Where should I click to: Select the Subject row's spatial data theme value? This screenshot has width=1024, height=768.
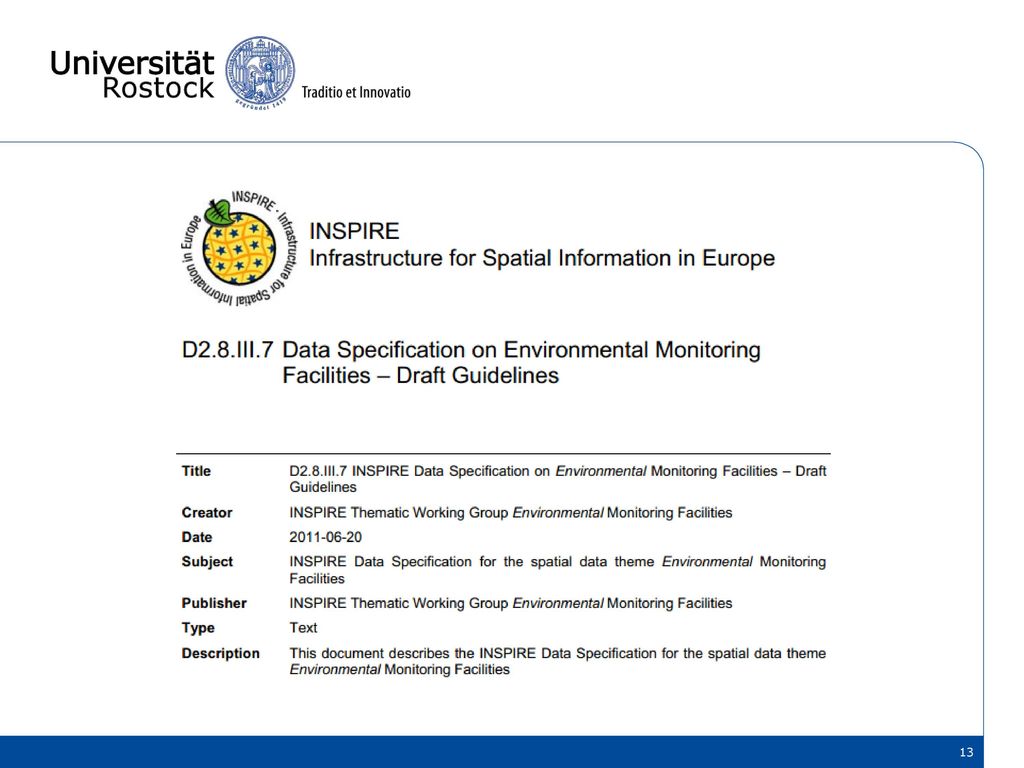click(558, 570)
